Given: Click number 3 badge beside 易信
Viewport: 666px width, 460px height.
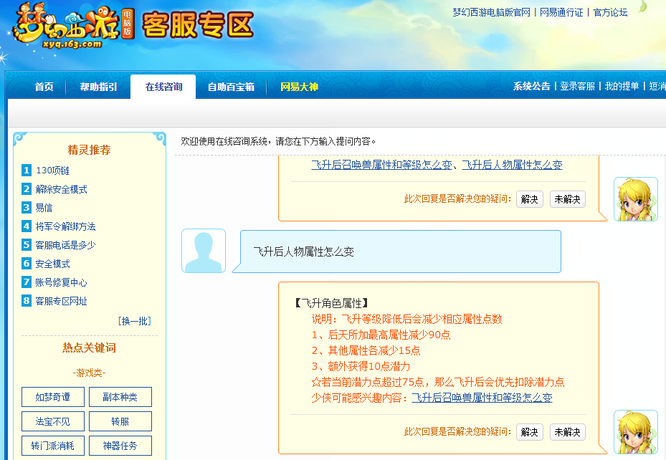Looking at the screenshot, I should click(x=26, y=208).
